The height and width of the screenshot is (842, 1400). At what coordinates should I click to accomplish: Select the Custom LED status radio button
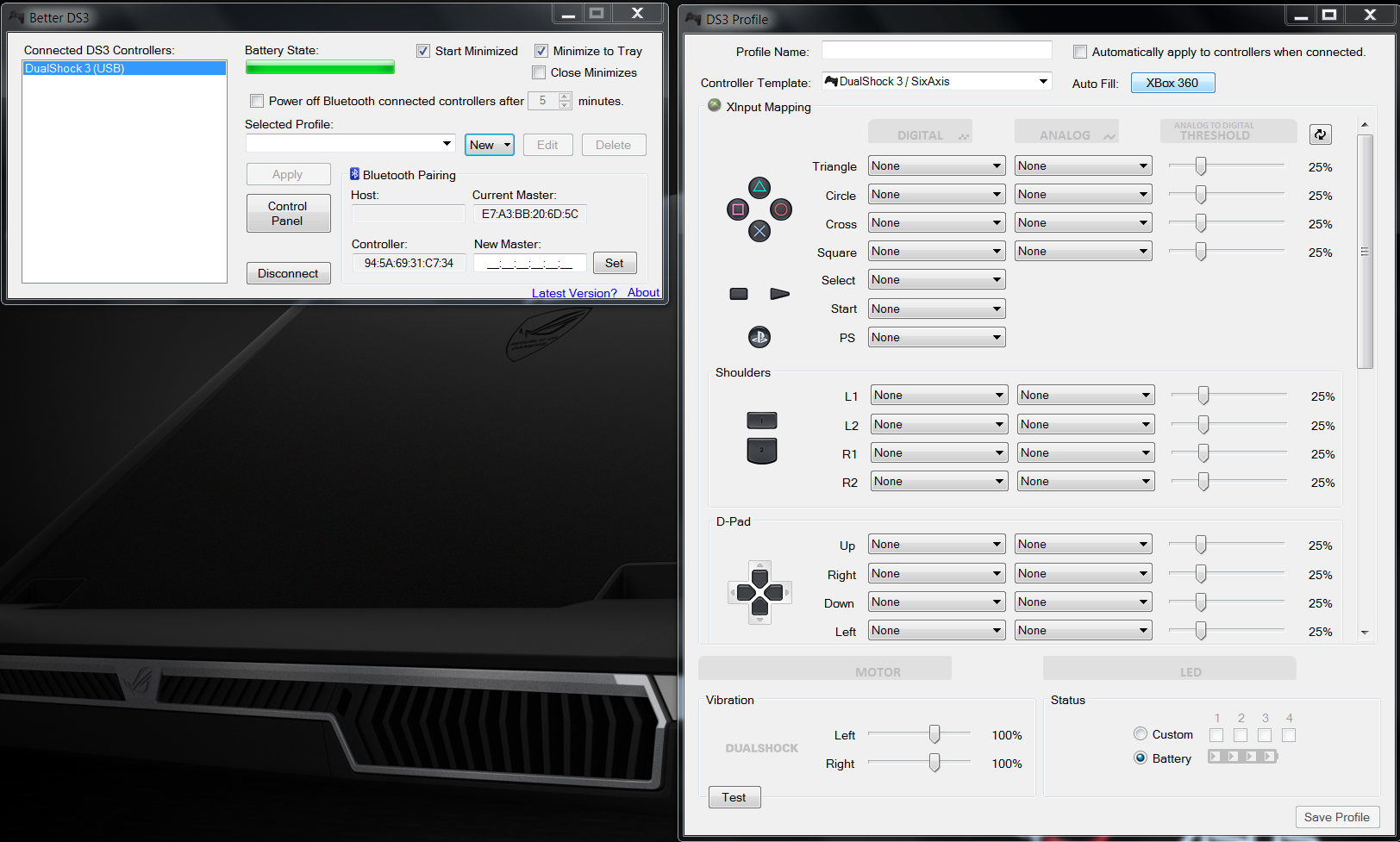[x=1141, y=734]
